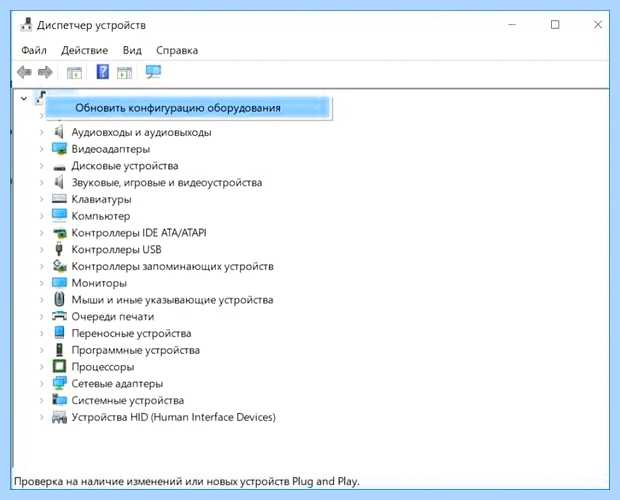This screenshot has width=620, height=500.
Task: Open the Действие menu
Action: tap(85, 51)
